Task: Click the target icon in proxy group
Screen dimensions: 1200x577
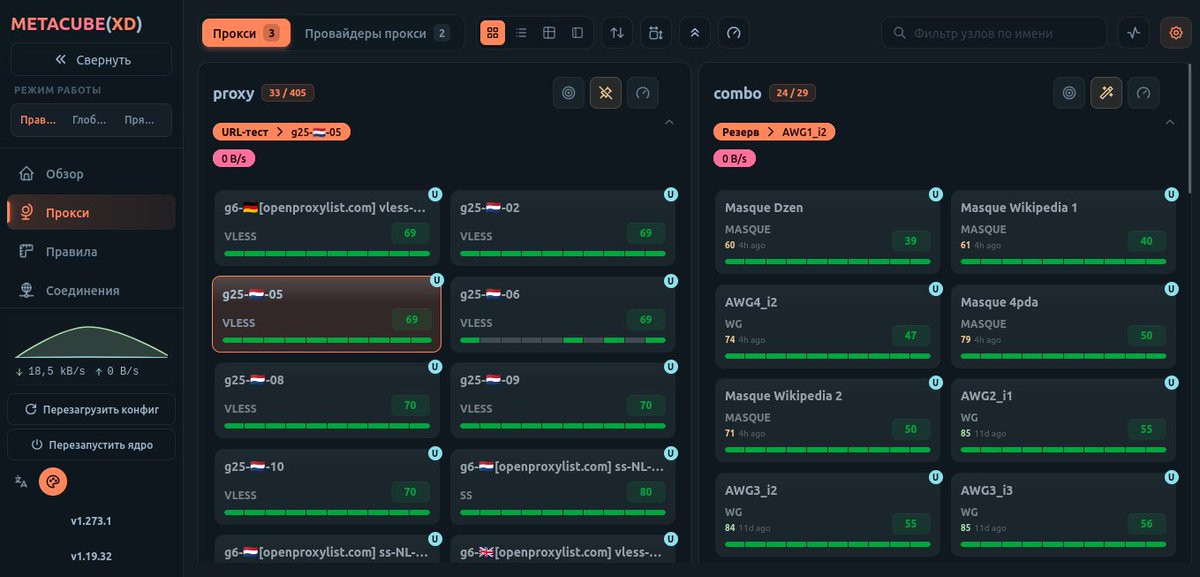Action: [569, 93]
